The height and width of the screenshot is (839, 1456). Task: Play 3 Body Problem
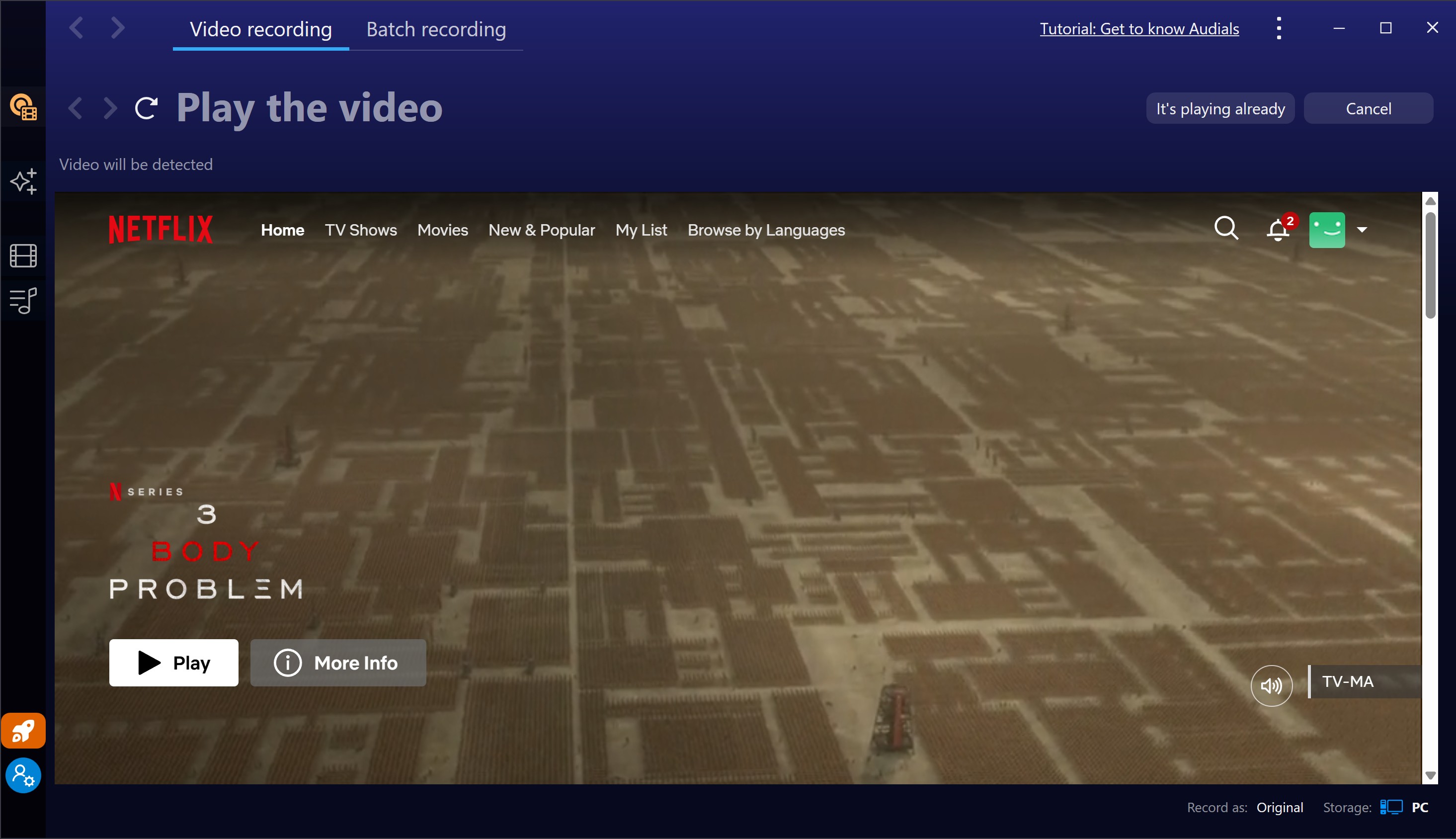tap(174, 663)
